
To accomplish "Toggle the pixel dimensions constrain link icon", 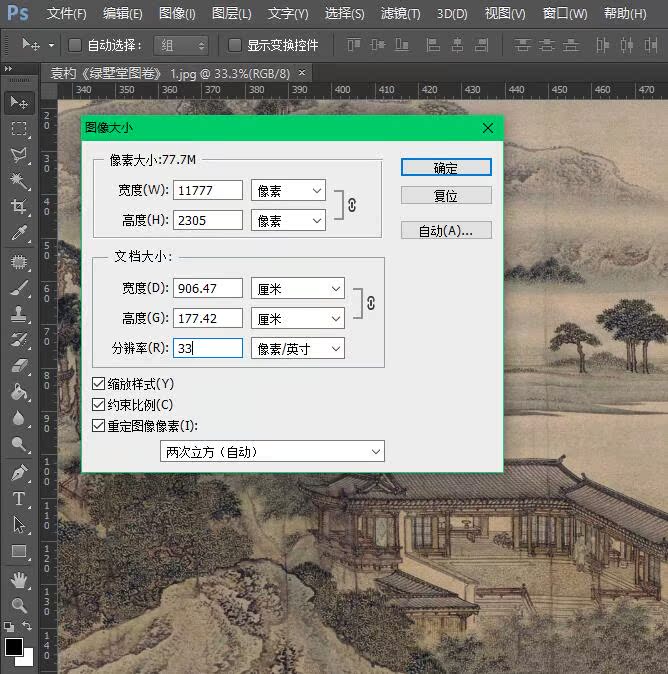I will click(352, 205).
